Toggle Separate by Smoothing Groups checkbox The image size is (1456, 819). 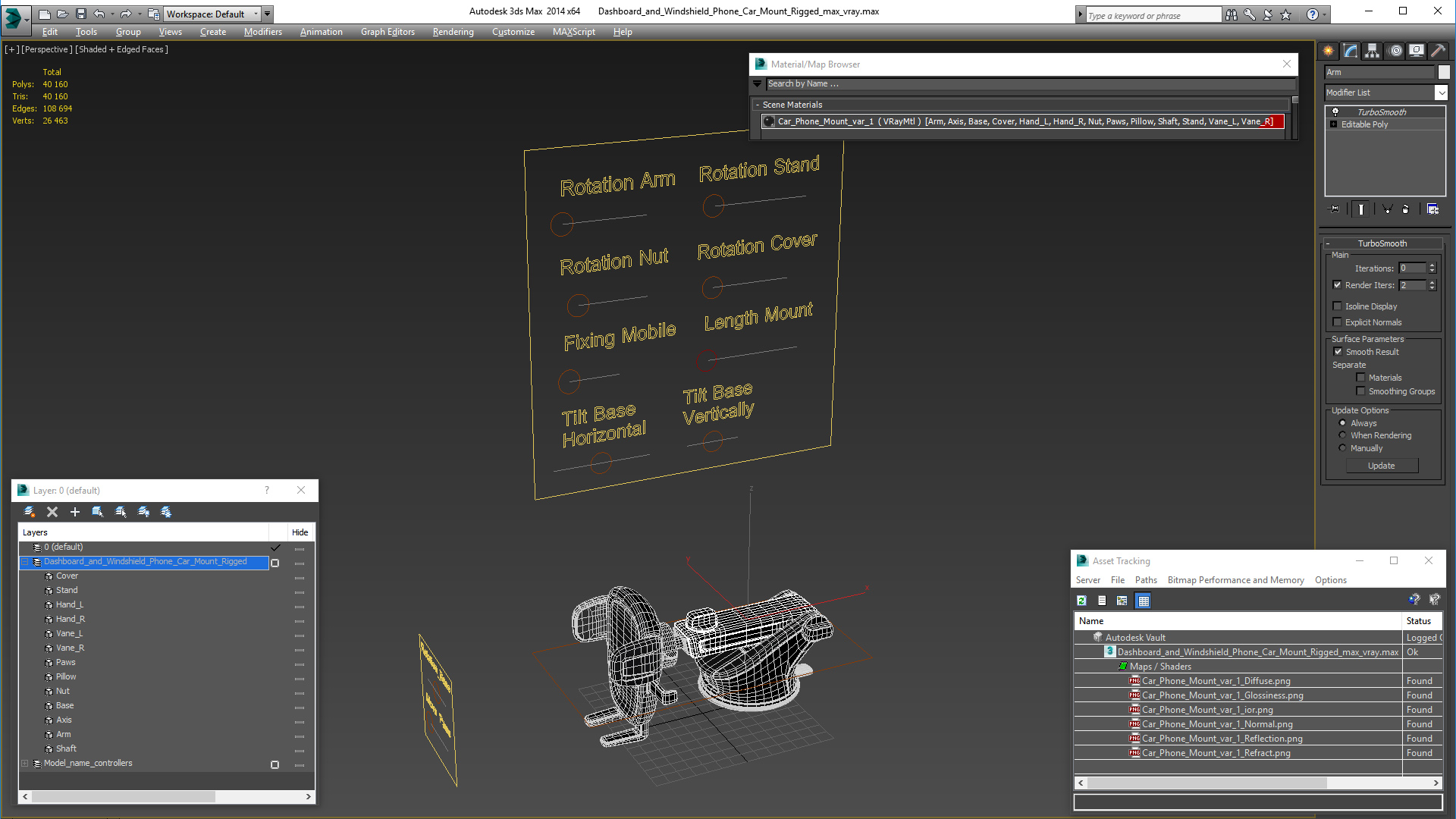[x=1360, y=391]
